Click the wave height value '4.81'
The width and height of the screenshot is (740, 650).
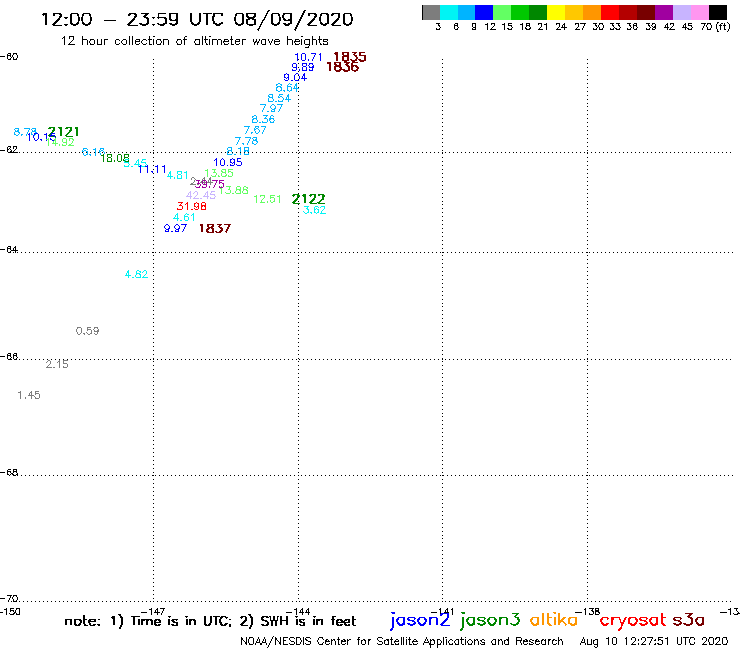click(178, 175)
